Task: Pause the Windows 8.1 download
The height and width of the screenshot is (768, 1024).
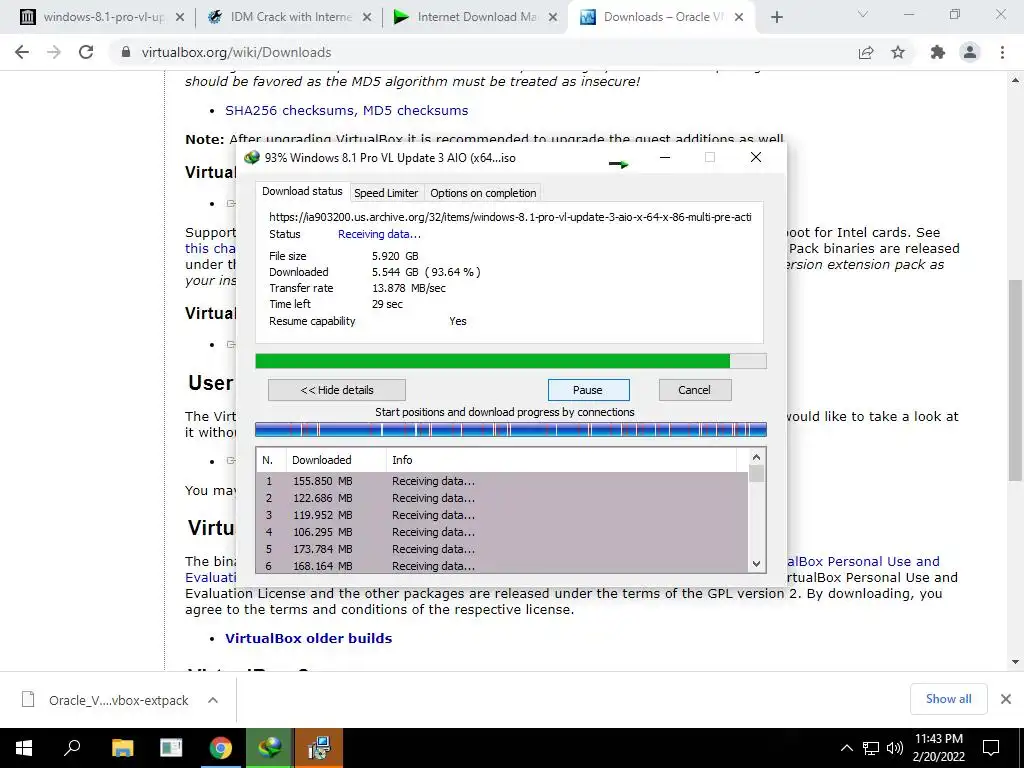Action: click(x=588, y=390)
